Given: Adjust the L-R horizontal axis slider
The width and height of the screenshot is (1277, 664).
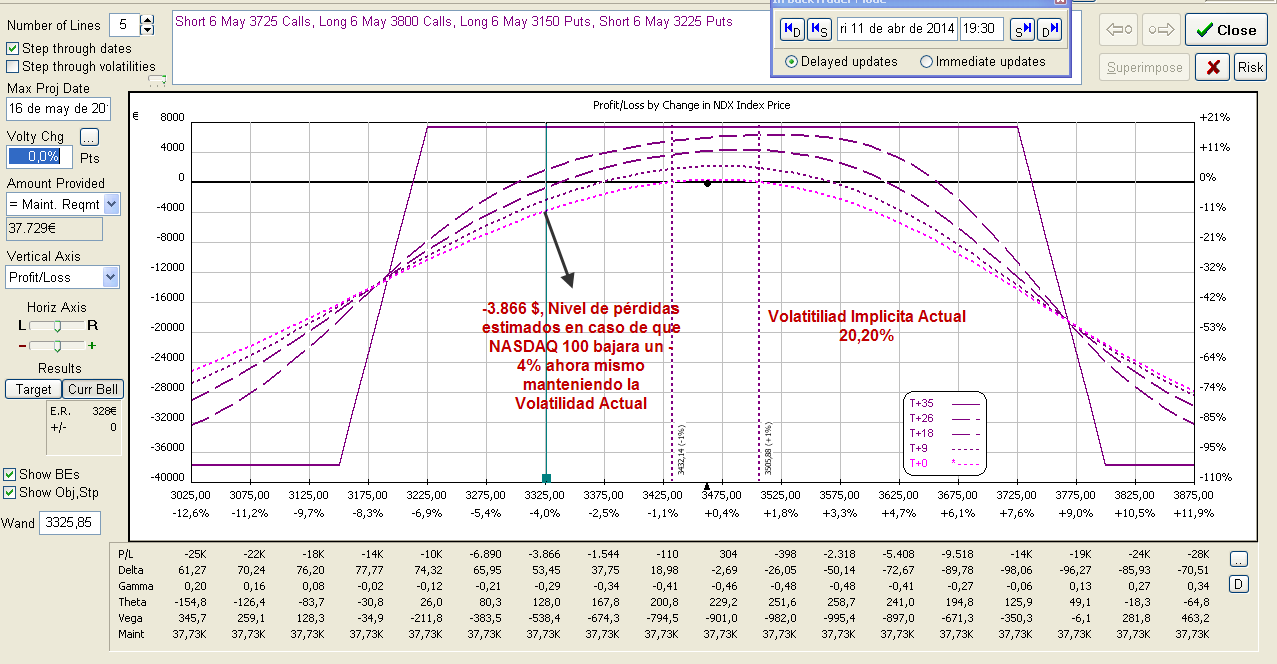Looking at the screenshot, I should click(58, 325).
